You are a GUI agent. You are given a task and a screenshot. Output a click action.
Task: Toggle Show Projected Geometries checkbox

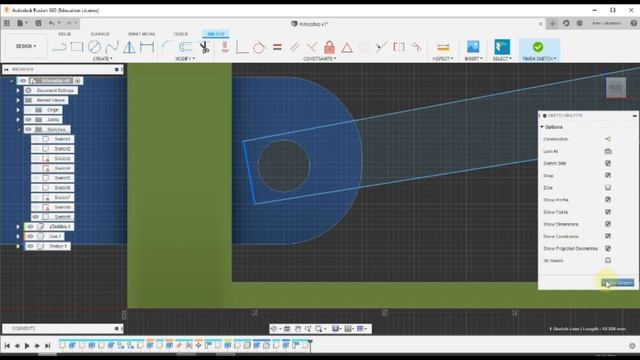point(608,248)
